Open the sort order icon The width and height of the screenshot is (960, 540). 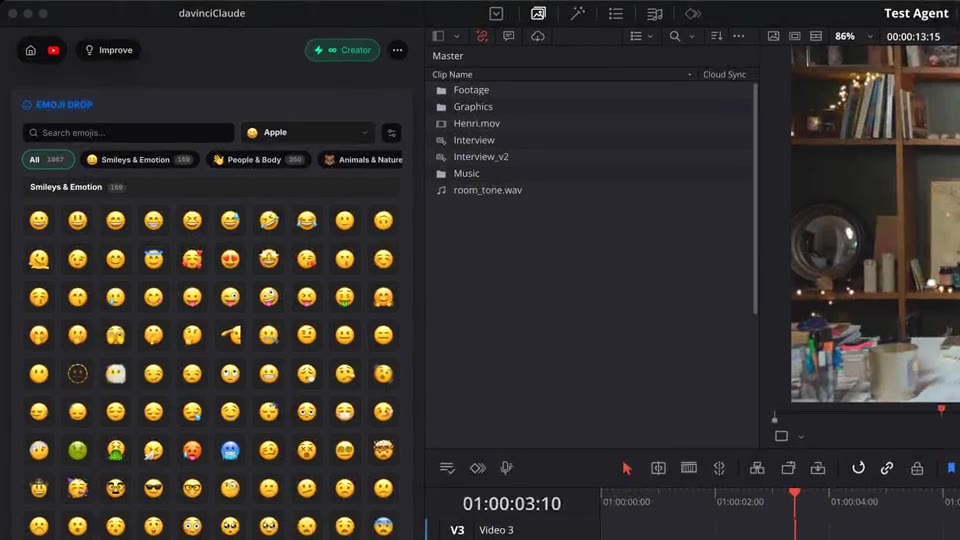[716, 36]
